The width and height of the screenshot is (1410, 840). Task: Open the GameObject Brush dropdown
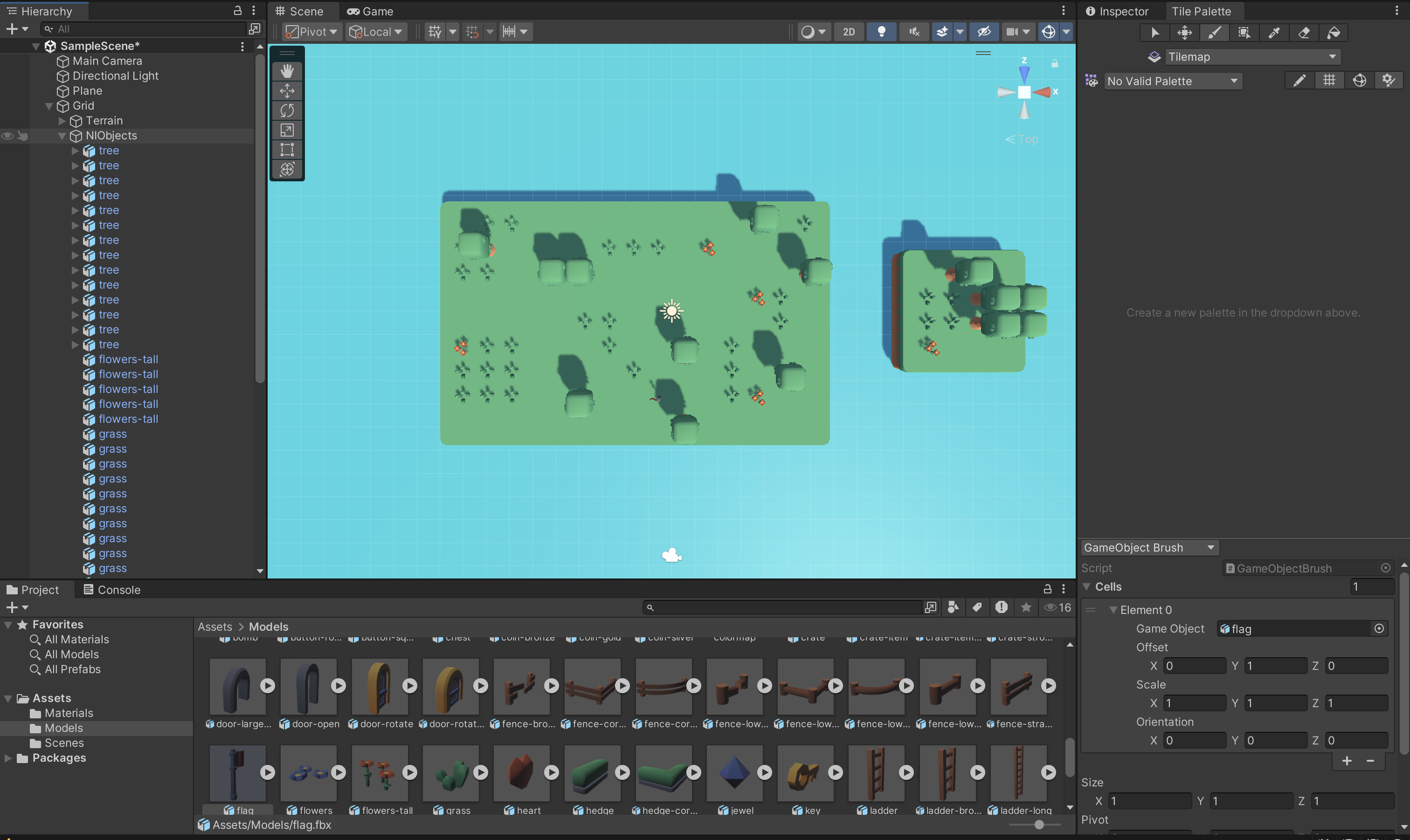[1148, 547]
